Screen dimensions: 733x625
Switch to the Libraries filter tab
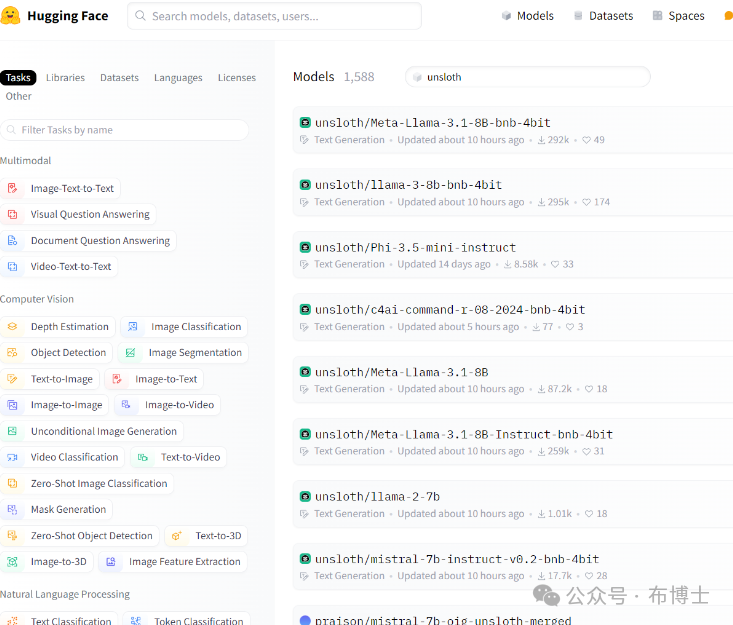coord(65,78)
